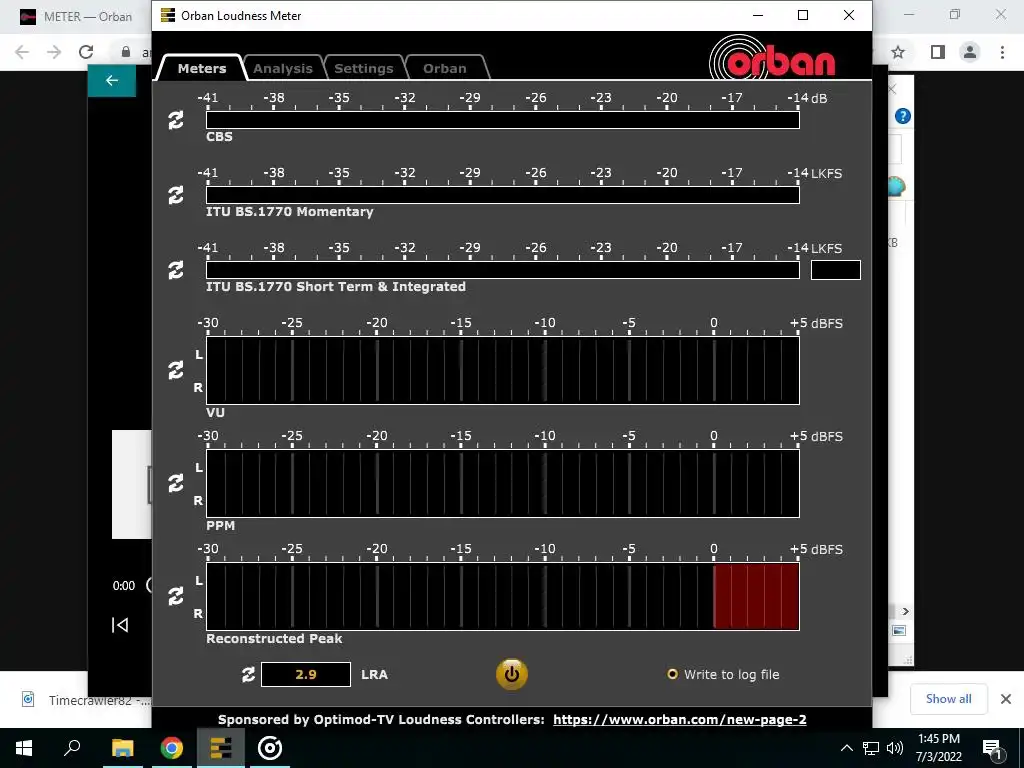
Task: Click the Orban logo
Action: [773, 58]
